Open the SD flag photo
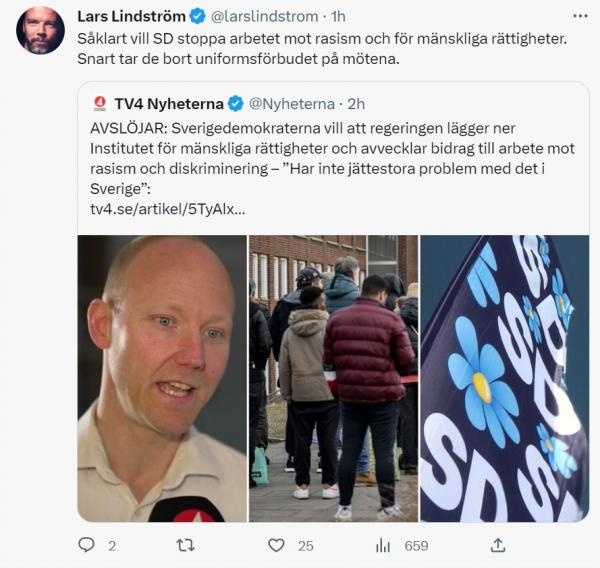 pos(505,379)
